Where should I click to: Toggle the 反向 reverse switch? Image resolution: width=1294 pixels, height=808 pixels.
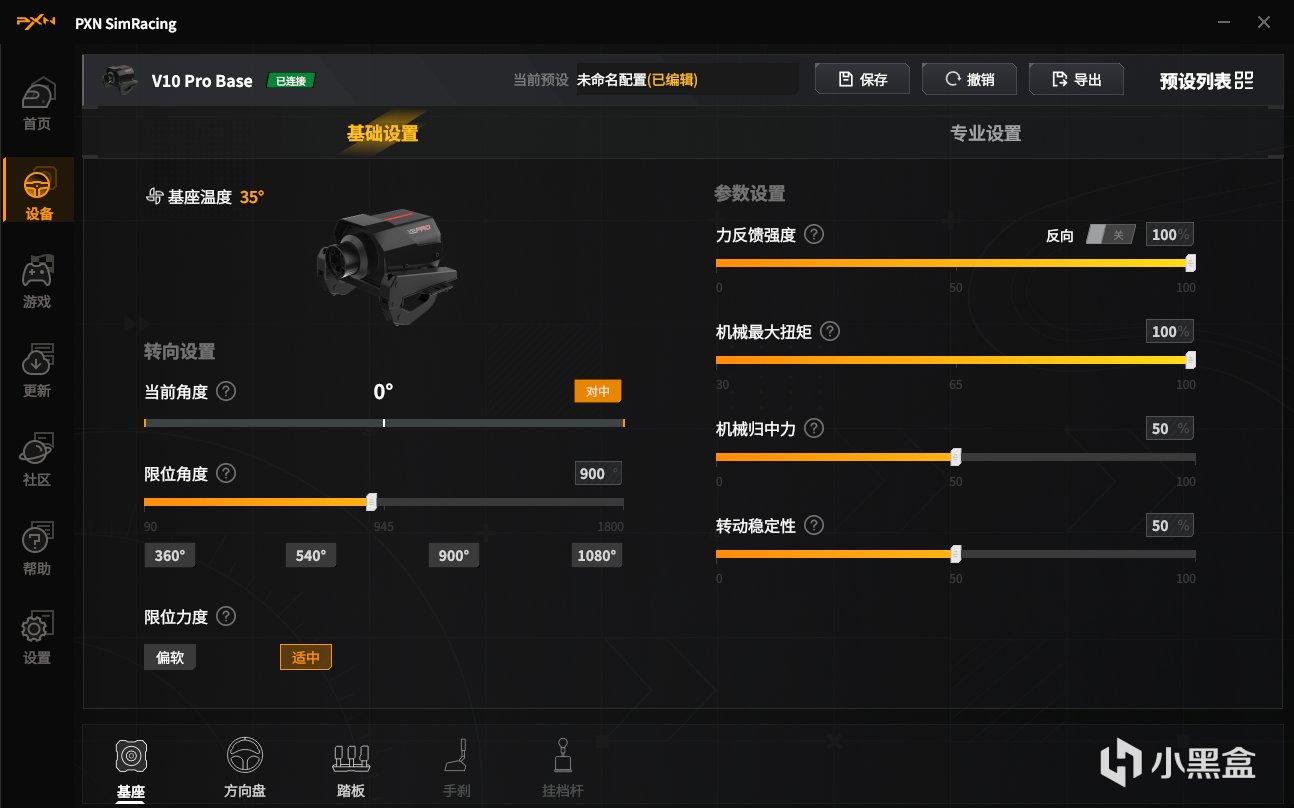click(1111, 235)
